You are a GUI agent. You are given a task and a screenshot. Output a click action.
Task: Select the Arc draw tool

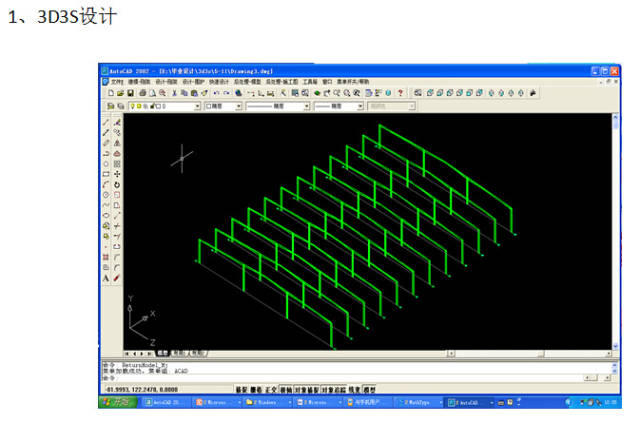[x=106, y=185]
